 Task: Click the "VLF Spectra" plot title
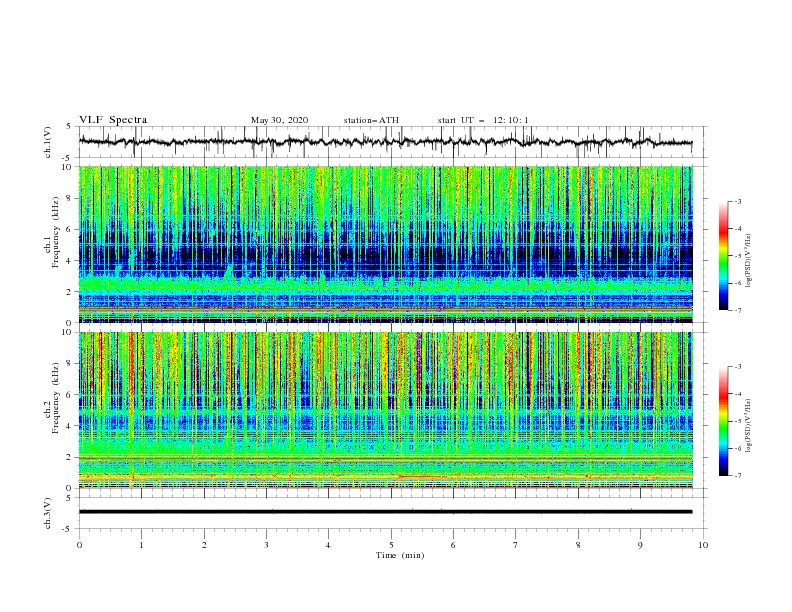113,120
